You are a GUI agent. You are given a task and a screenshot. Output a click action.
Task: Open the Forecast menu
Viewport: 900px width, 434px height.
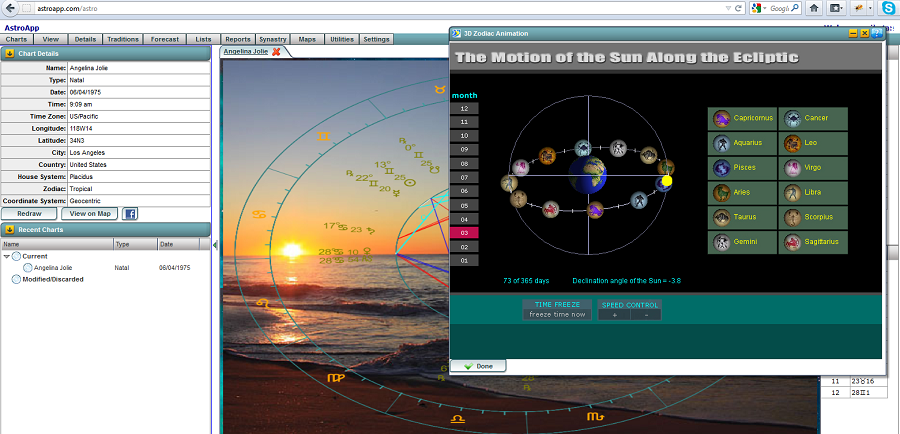click(165, 39)
